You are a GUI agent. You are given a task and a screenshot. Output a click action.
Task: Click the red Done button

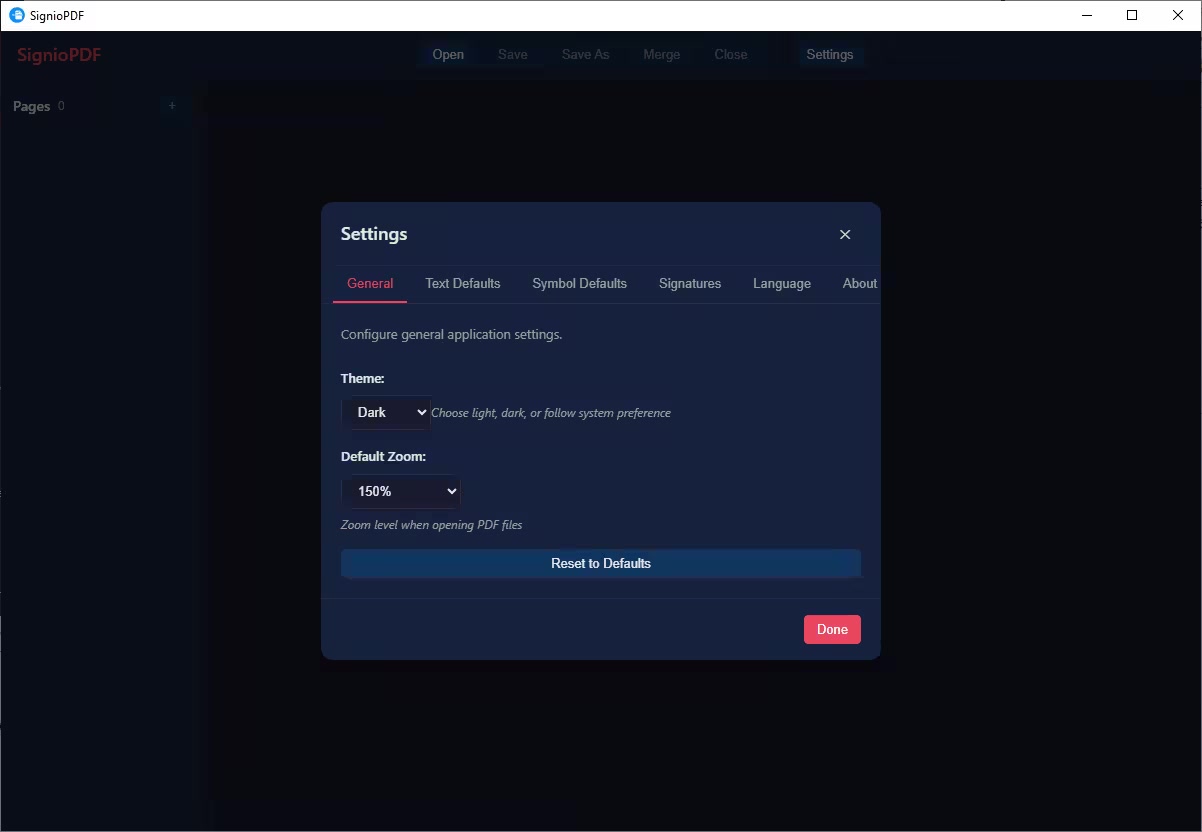click(x=832, y=629)
